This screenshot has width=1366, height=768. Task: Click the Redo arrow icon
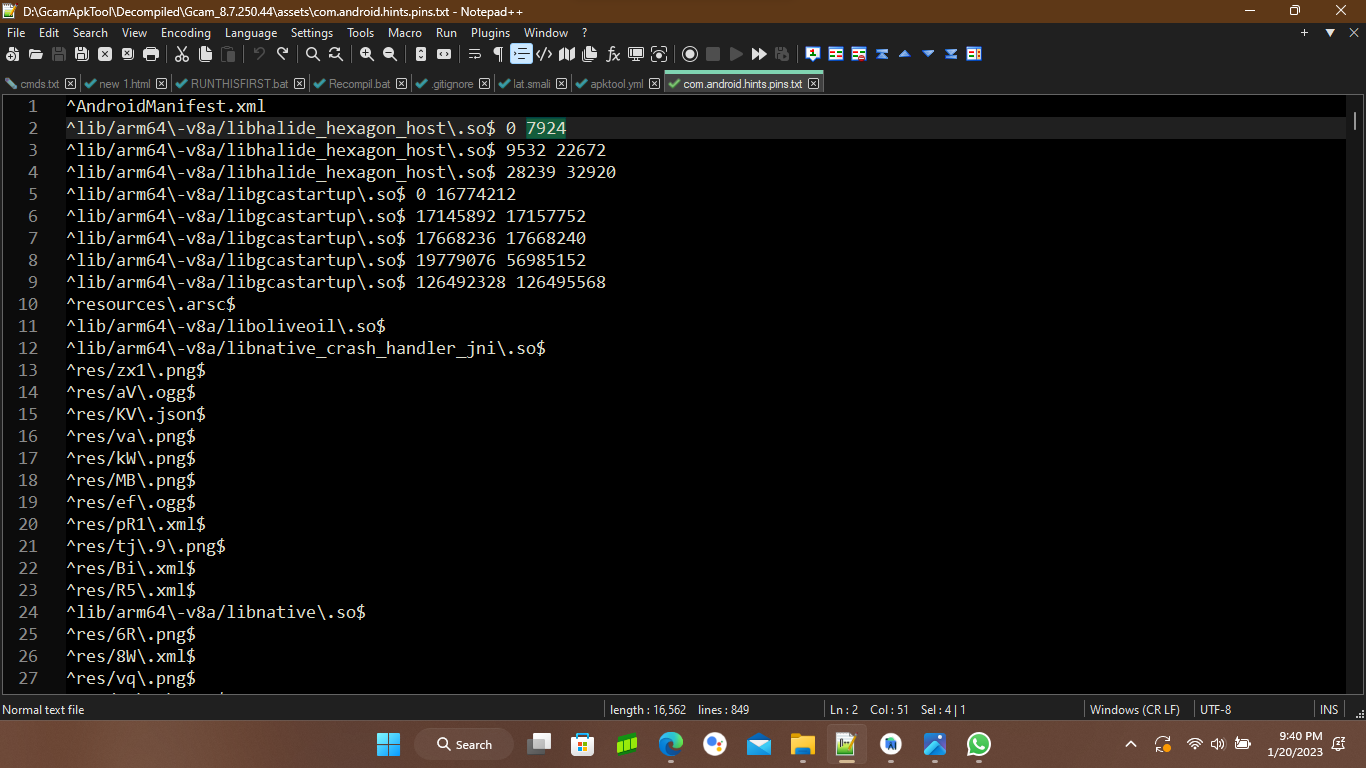tap(282, 54)
